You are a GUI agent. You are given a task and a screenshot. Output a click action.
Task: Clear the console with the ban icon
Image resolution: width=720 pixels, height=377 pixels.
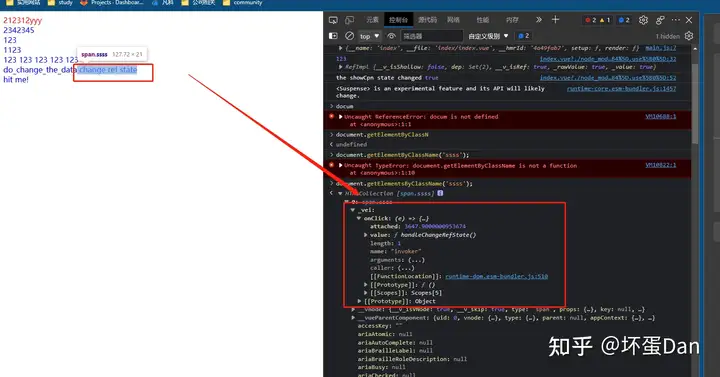coord(349,36)
